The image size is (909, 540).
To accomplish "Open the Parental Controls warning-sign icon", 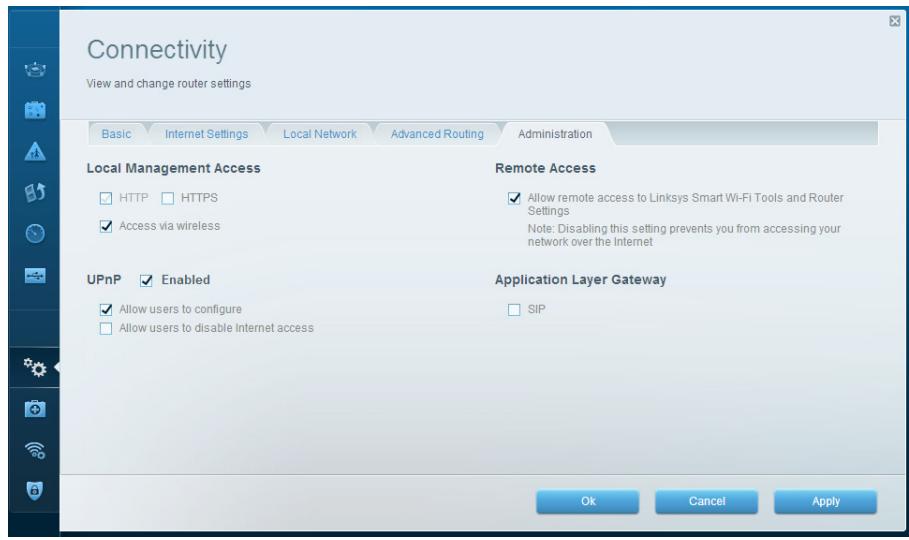I will pos(35,151).
